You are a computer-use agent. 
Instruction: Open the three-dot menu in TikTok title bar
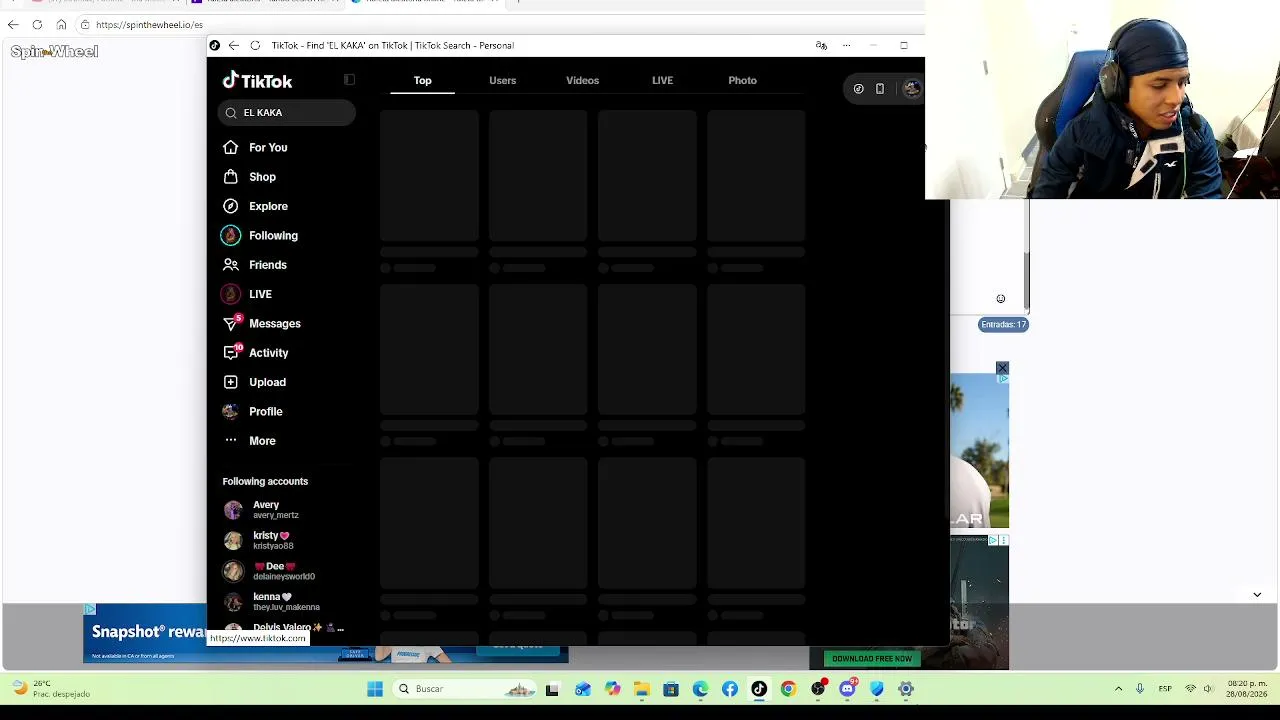pyautogui.click(x=846, y=45)
